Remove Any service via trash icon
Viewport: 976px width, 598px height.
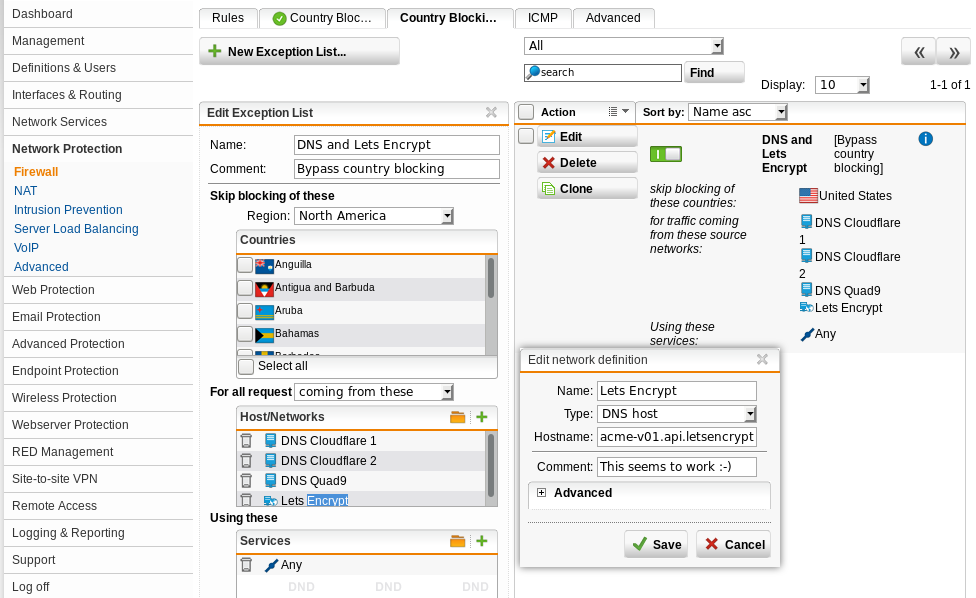pyautogui.click(x=246, y=564)
